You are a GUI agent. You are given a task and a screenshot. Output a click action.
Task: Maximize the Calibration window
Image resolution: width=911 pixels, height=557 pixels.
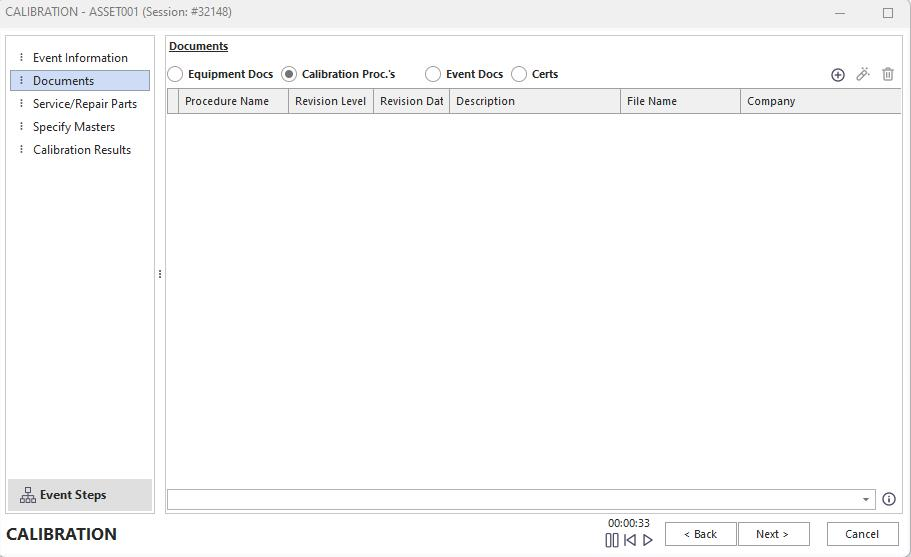click(888, 13)
